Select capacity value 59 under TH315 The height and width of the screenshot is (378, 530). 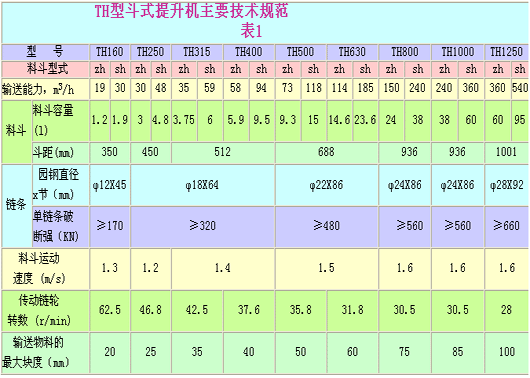click(x=210, y=88)
